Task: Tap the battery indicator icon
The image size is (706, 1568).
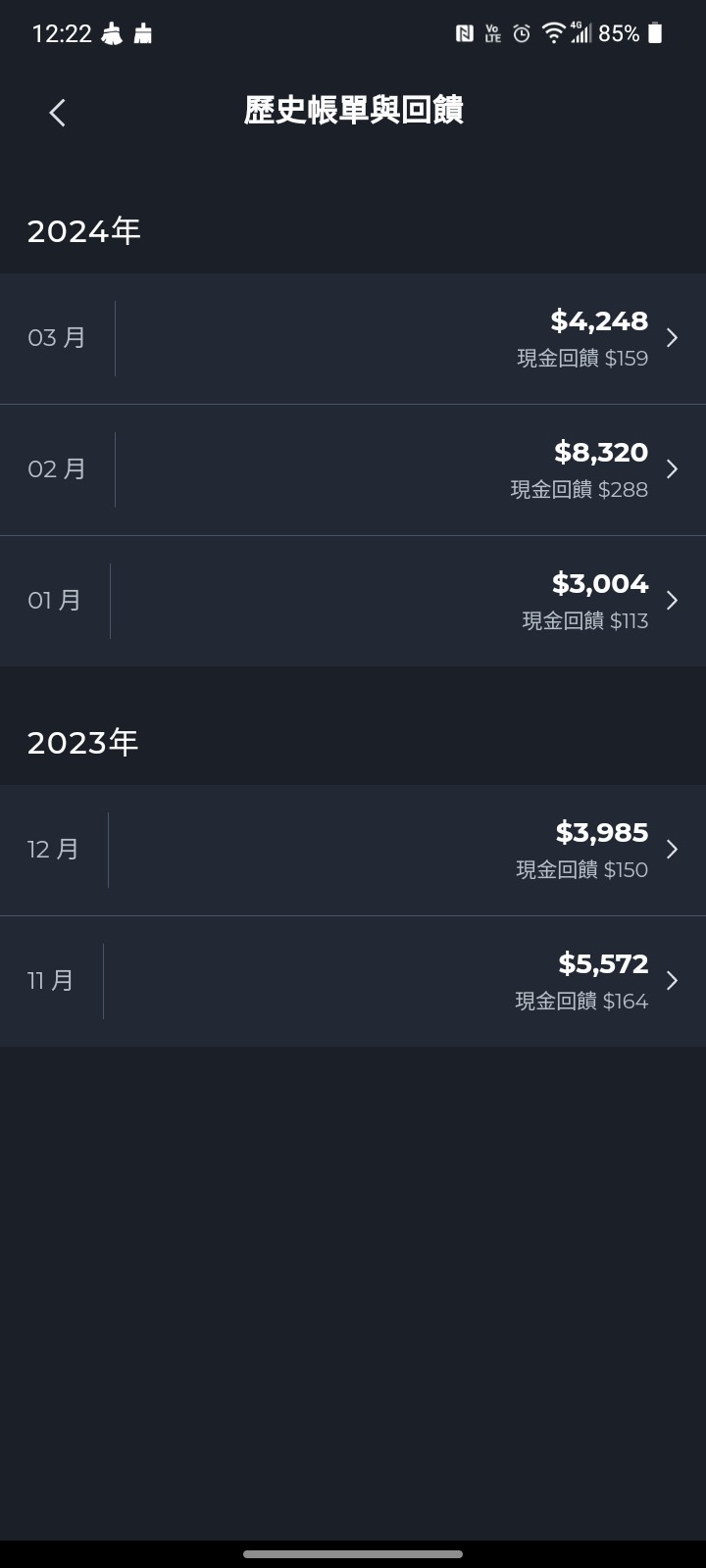Action: (x=655, y=34)
